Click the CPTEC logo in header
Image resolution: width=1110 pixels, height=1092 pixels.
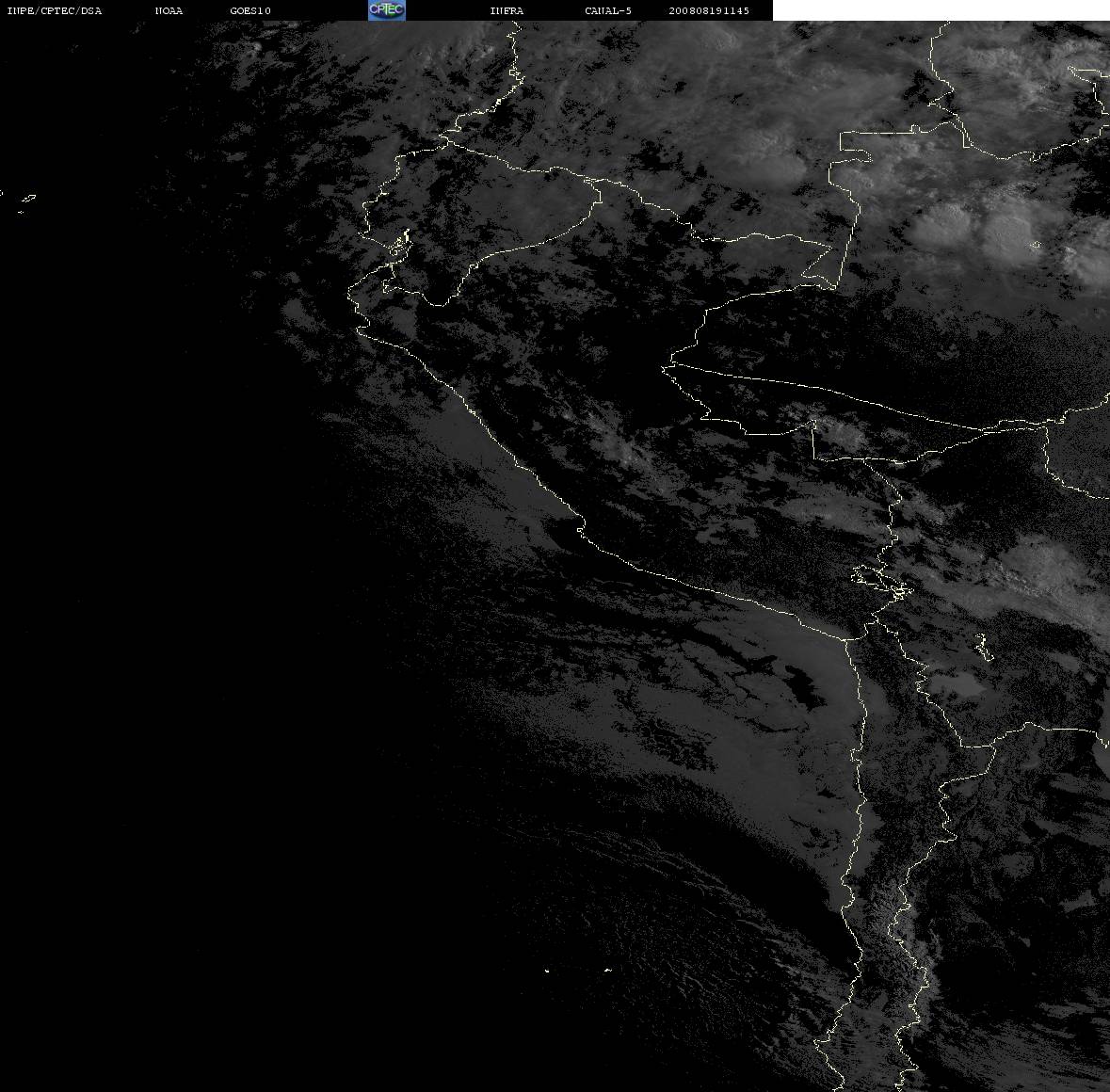[387, 10]
